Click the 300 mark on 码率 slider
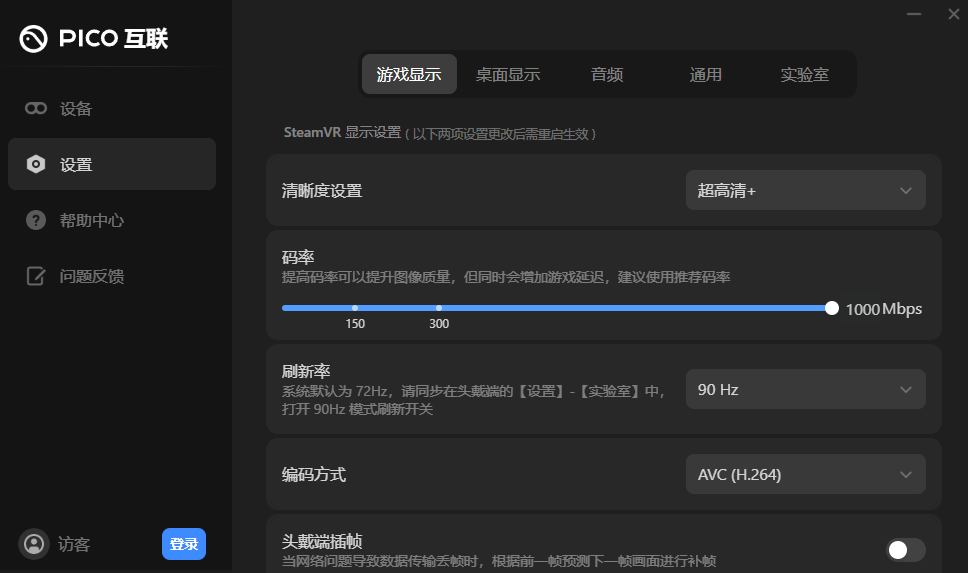The height and width of the screenshot is (573, 968). (439, 309)
